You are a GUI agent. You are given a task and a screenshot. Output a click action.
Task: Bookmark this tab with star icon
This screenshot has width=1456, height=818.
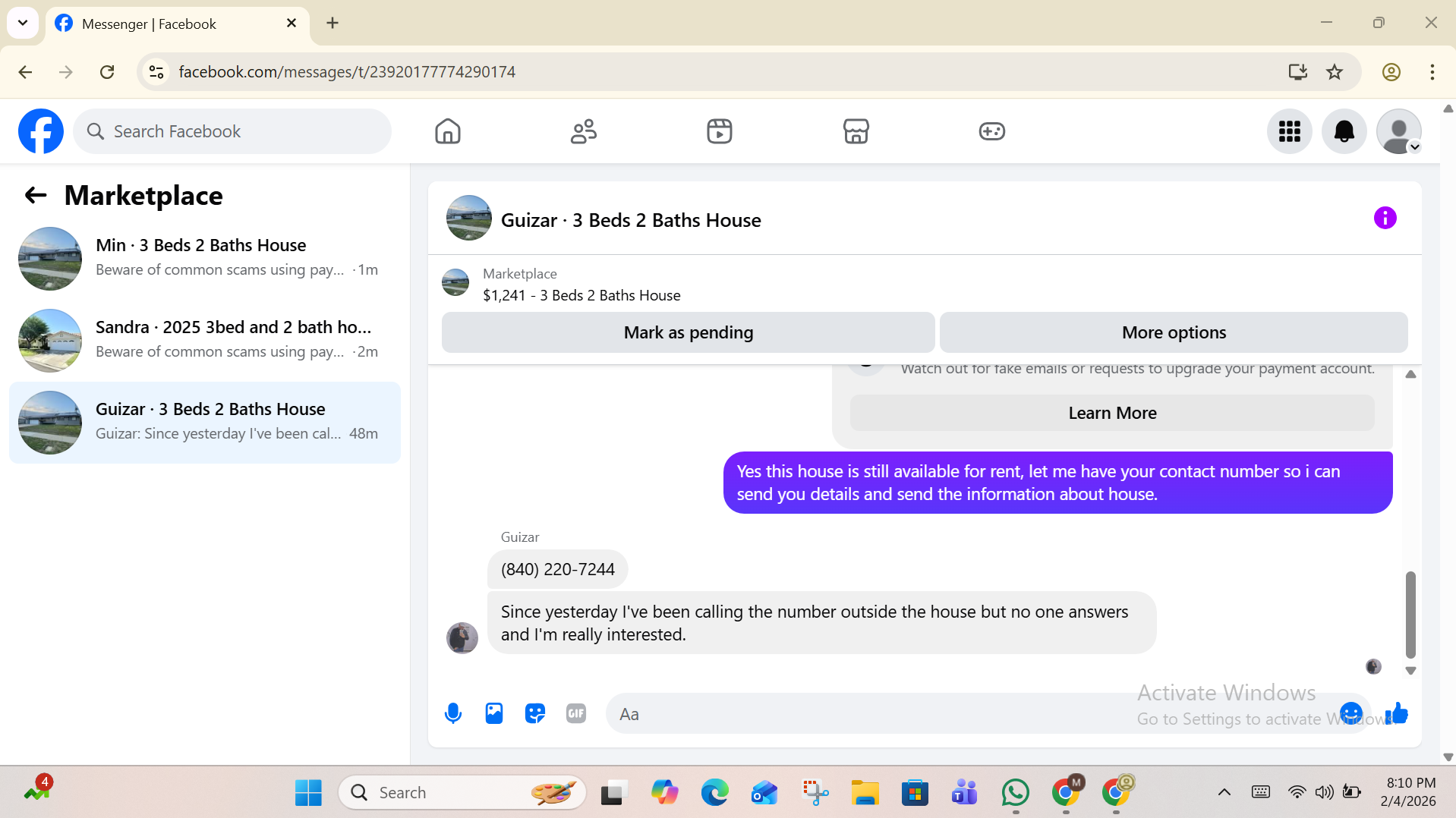click(x=1334, y=72)
